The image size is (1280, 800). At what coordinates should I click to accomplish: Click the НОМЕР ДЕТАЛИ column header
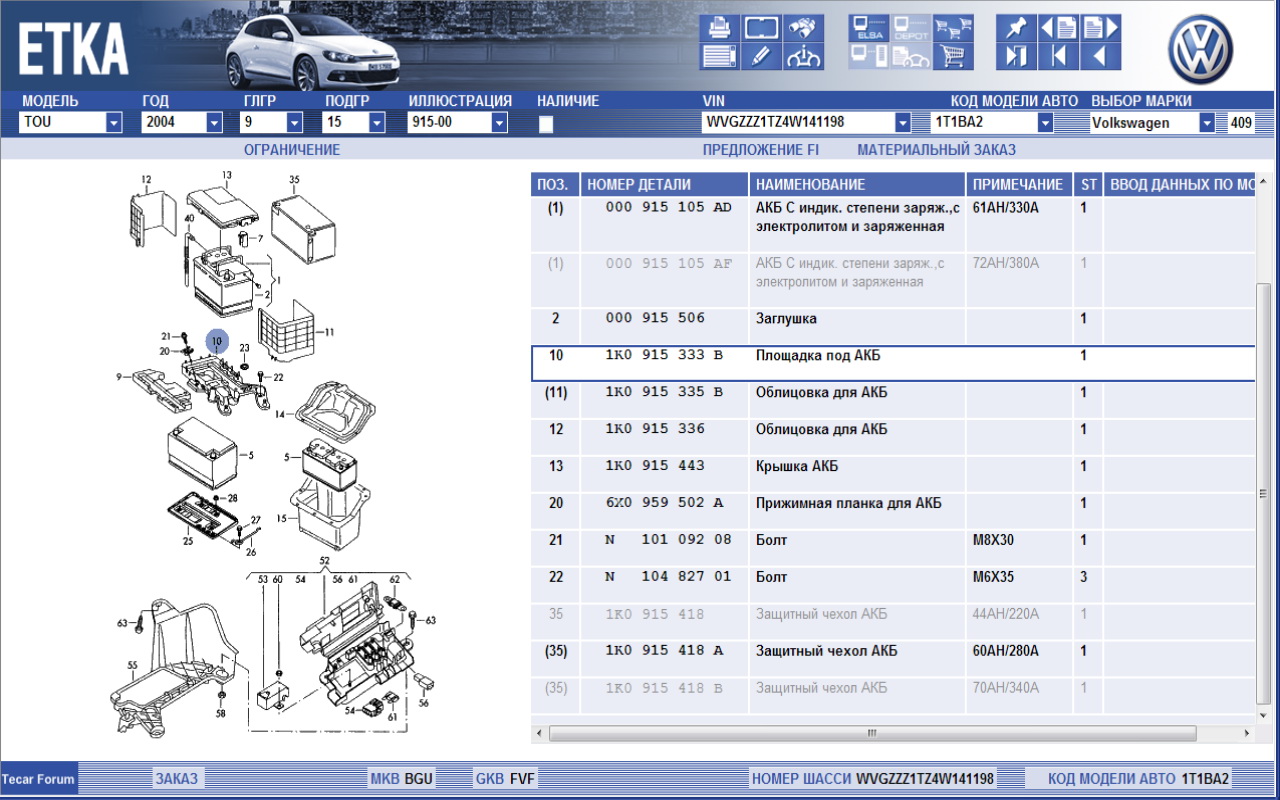tap(665, 185)
